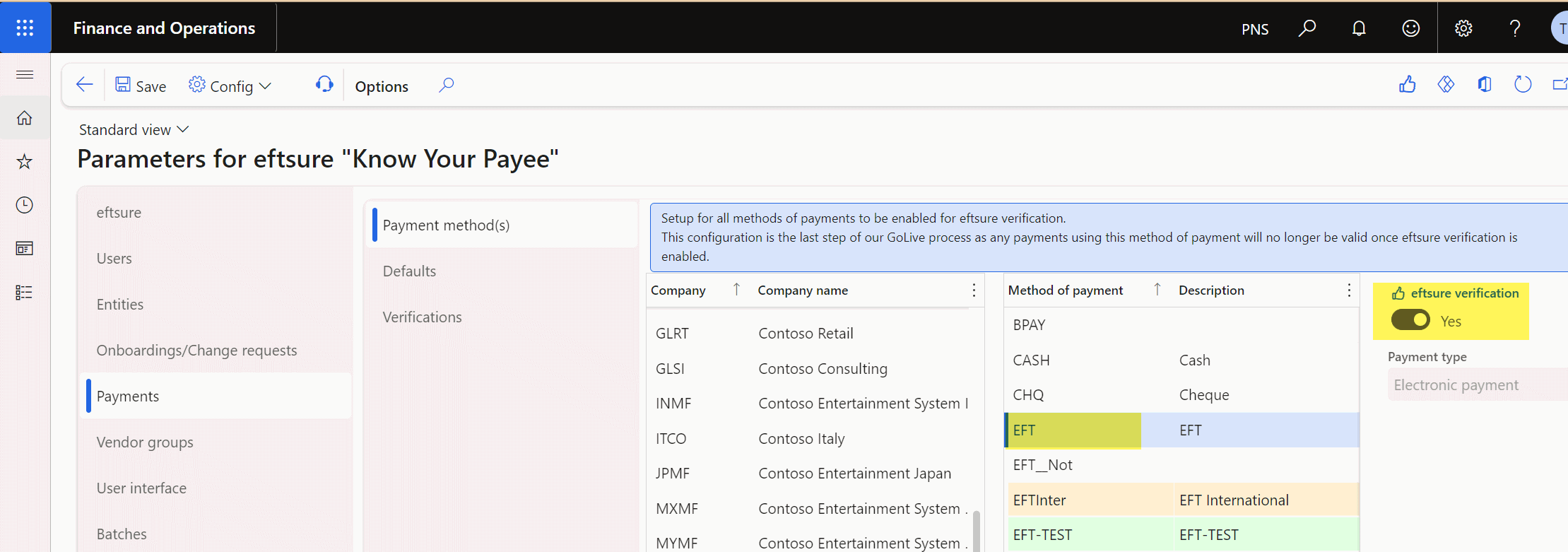This screenshot has height=552, width=1568.
Task: Sort by Method of payment arrow
Action: pos(1157,289)
